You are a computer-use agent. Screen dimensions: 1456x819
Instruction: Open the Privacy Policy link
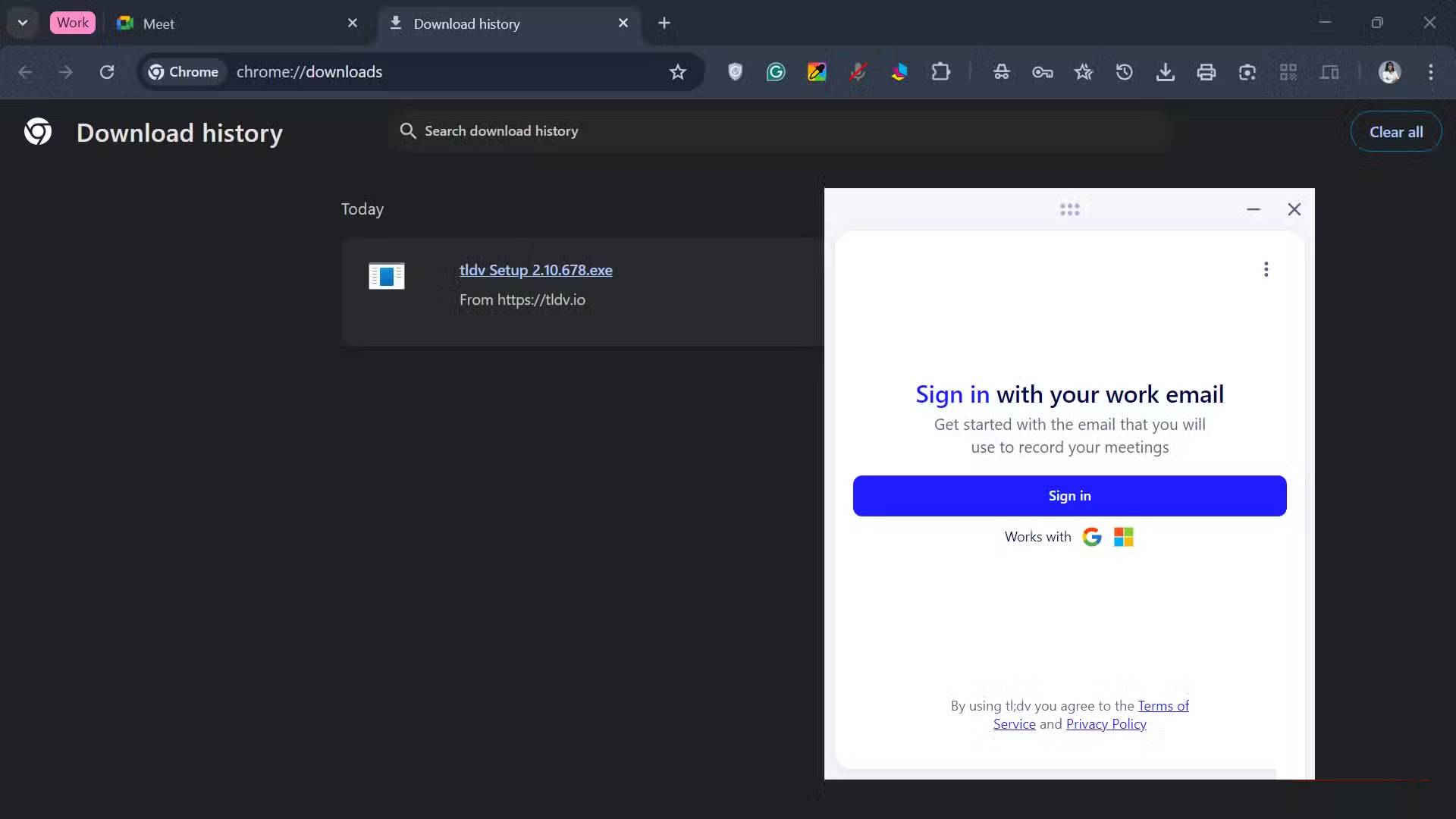click(x=1106, y=724)
